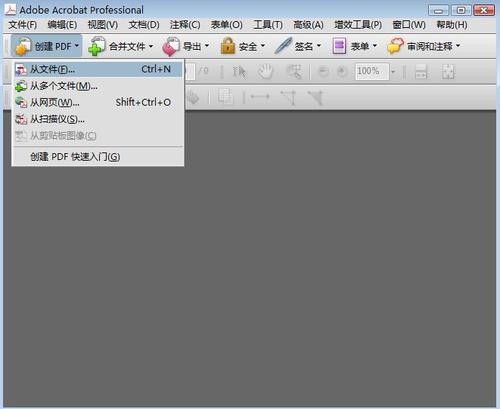This screenshot has width=500, height=409.
Task: Click the Create PDF toolbar icon
Action: click(x=23, y=46)
